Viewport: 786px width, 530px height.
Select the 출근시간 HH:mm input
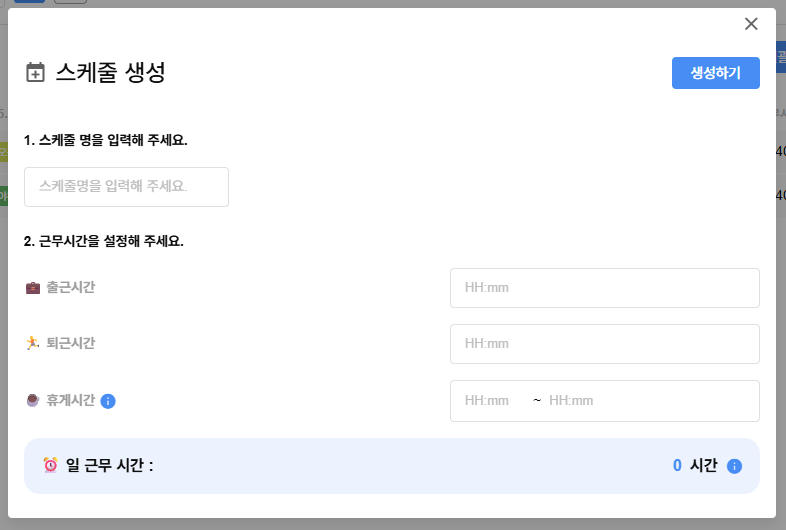tap(605, 288)
